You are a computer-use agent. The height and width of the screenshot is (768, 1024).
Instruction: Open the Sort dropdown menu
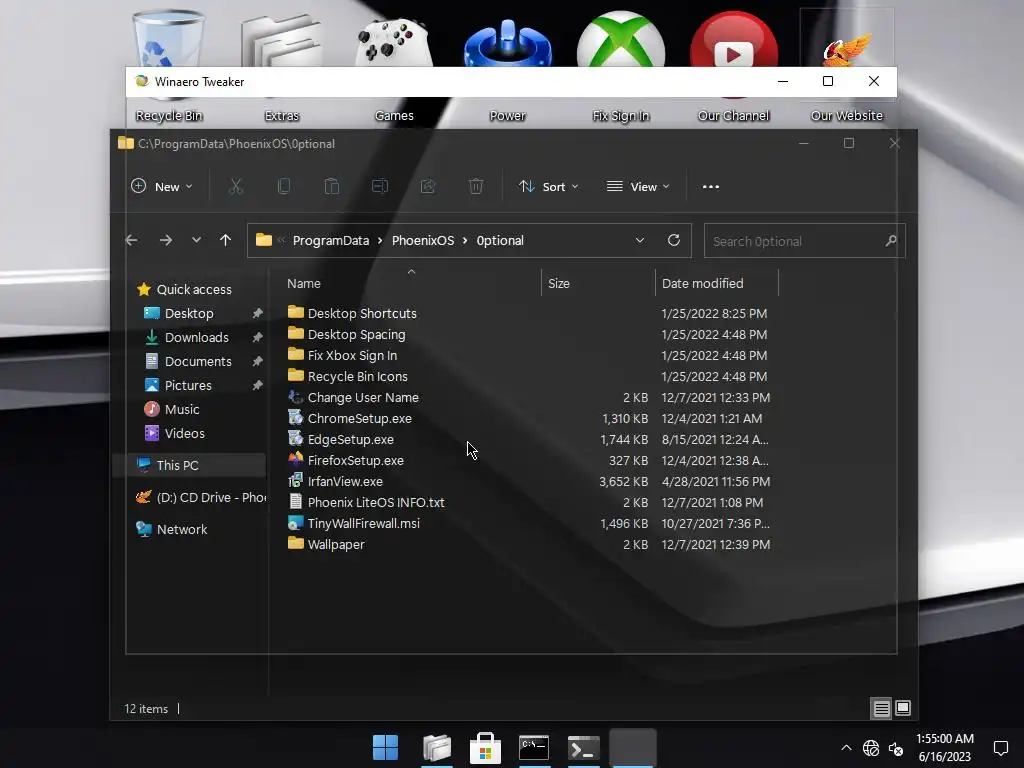coord(549,187)
